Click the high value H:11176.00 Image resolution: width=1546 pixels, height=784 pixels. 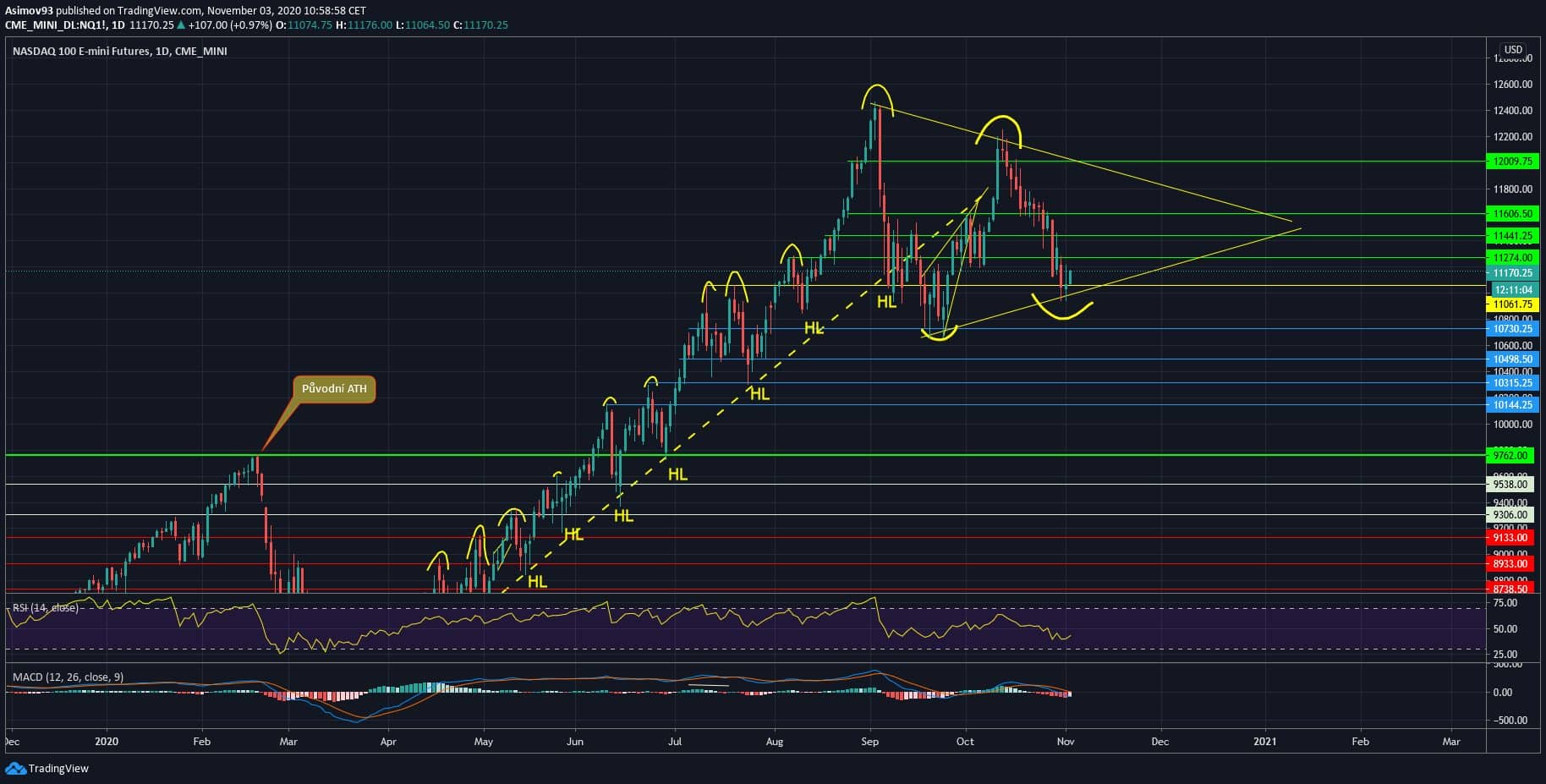[365, 25]
